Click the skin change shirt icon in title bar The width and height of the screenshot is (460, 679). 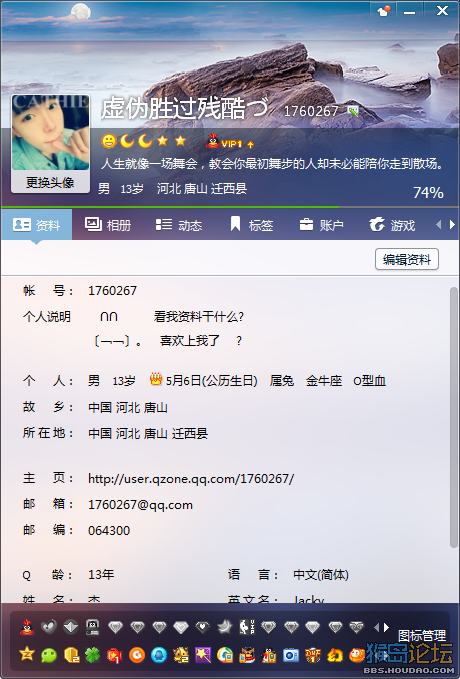point(384,11)
